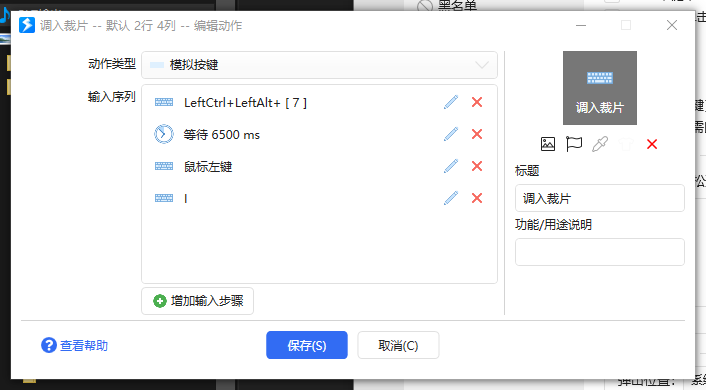Screen dimensions: 706x390
Task: Click 取消(C) to cancel editing
Action: click(x=398, y=345)
